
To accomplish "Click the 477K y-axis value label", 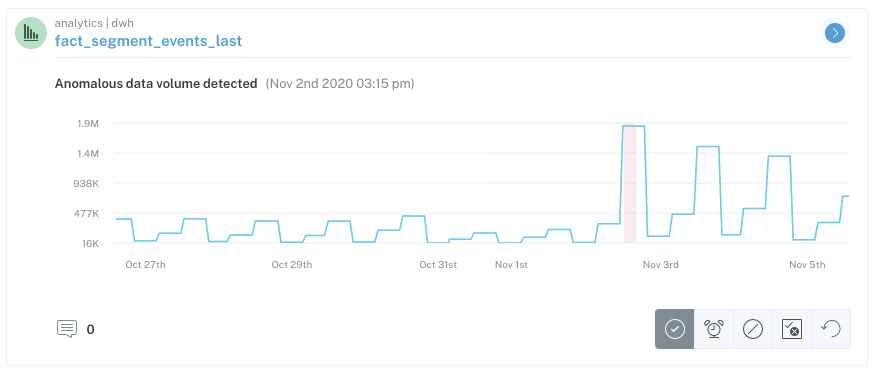I will coord(87,214).
